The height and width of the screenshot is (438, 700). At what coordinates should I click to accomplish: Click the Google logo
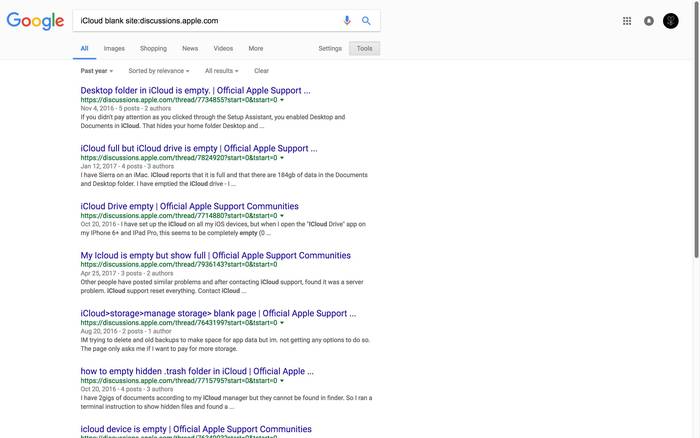[35, 21]
